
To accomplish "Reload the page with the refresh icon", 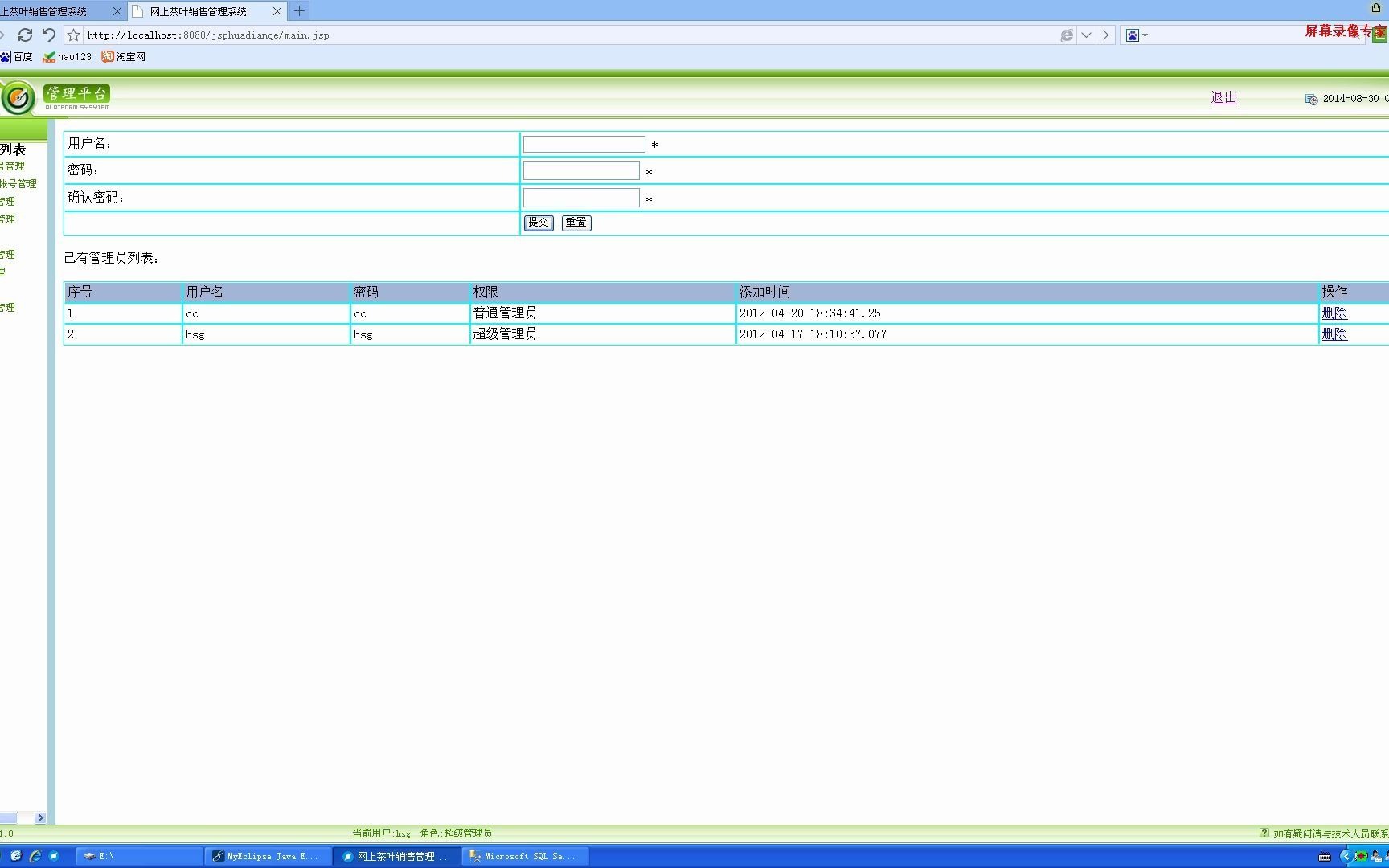I will click(25, 35).
